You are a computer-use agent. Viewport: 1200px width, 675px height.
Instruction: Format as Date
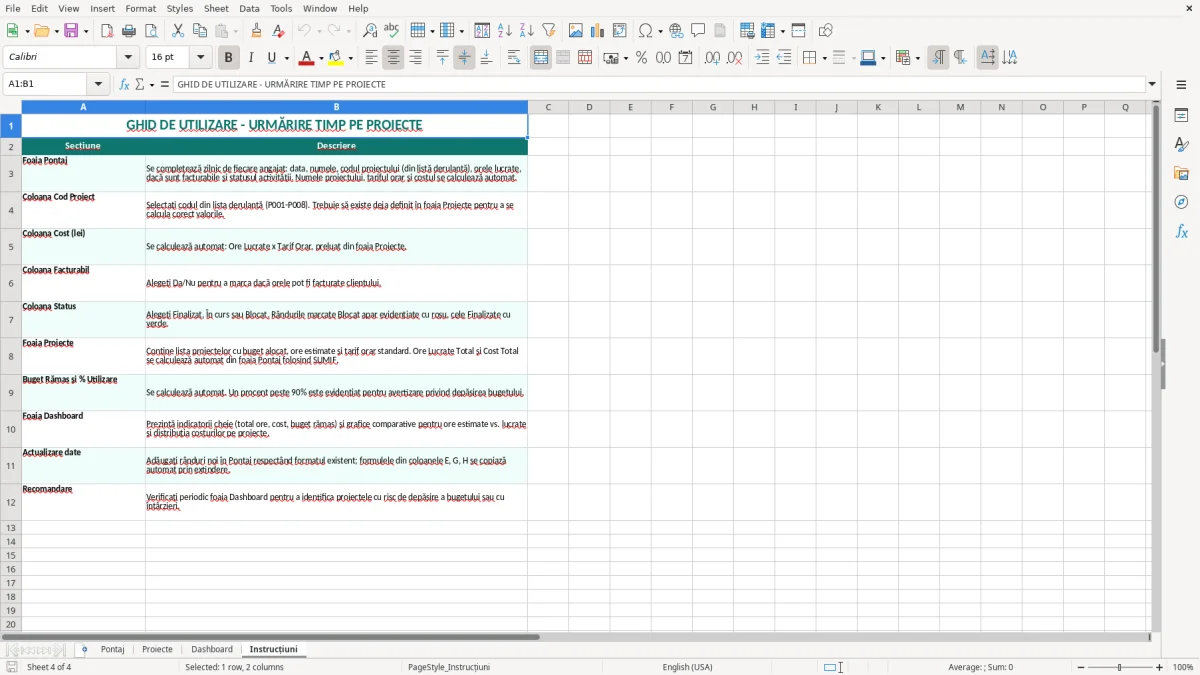pyautogui.click(x=685, y=58)
